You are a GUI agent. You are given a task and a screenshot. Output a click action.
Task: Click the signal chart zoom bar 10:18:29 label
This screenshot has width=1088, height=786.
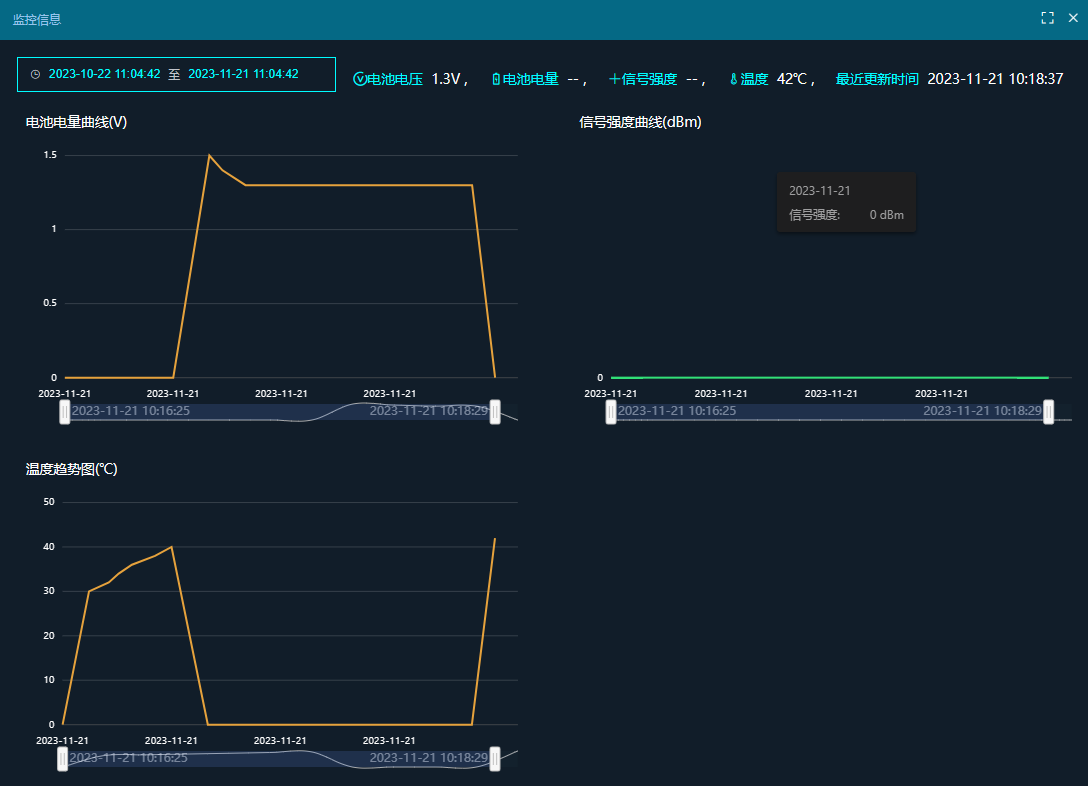coord(982,411)
